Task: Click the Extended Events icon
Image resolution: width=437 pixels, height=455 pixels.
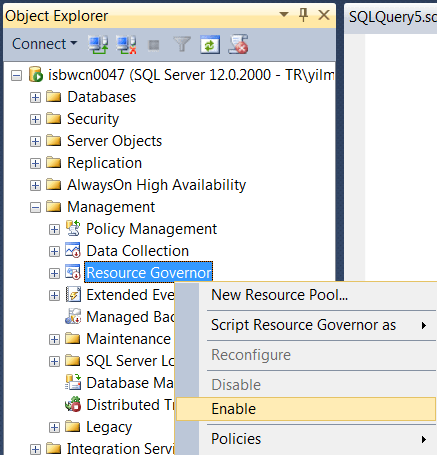Action: tap(73, 294)
